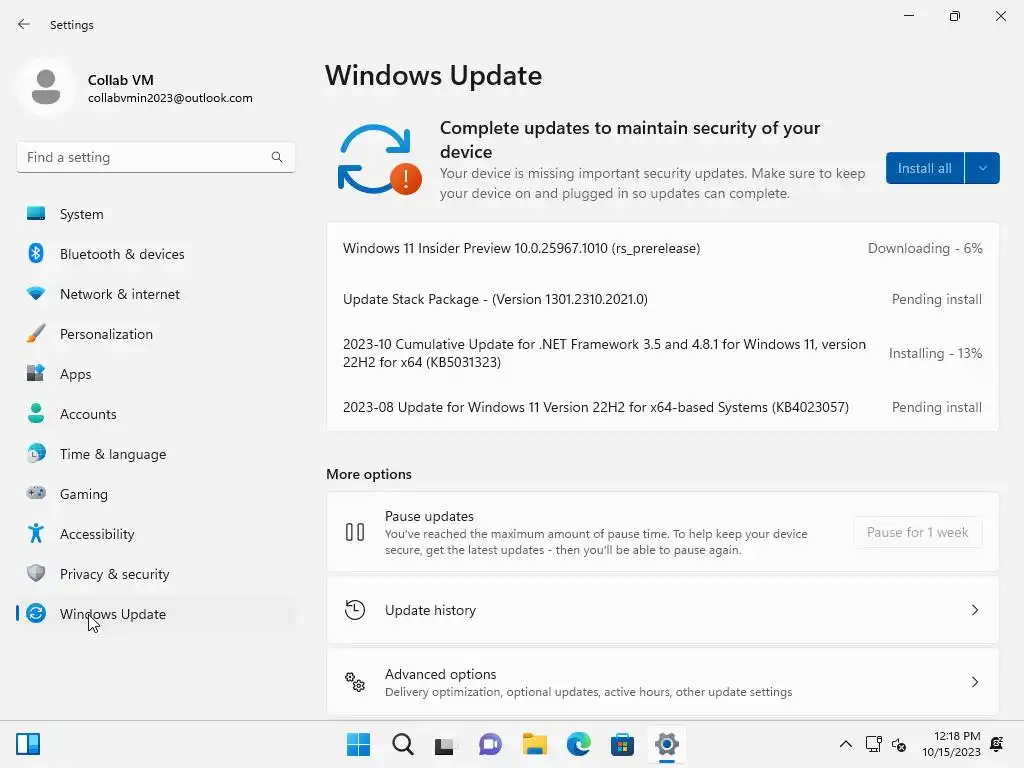Viewport: 1024px width, 768px height.
Task: Open Chat app on taskbar
Action: pyautogui.click(x=490, y=744)
